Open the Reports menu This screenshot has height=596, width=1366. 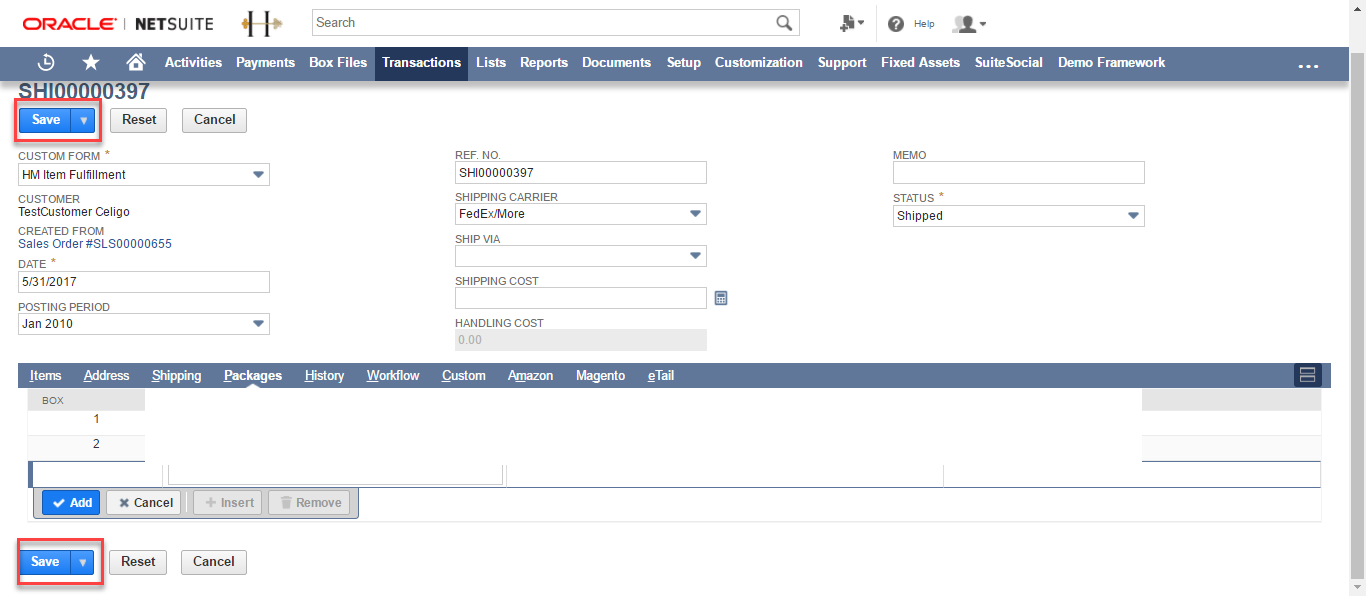click(544, 62)
